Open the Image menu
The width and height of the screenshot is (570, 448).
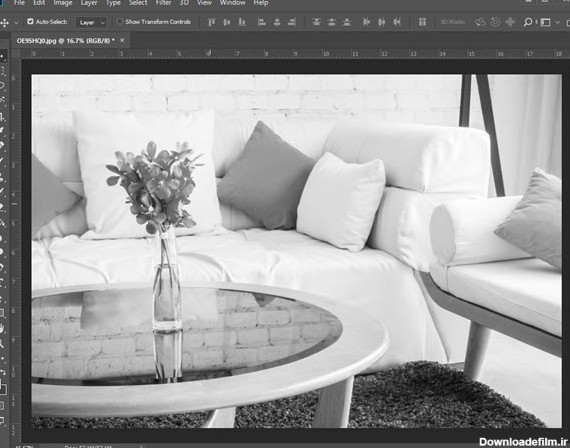63,3
